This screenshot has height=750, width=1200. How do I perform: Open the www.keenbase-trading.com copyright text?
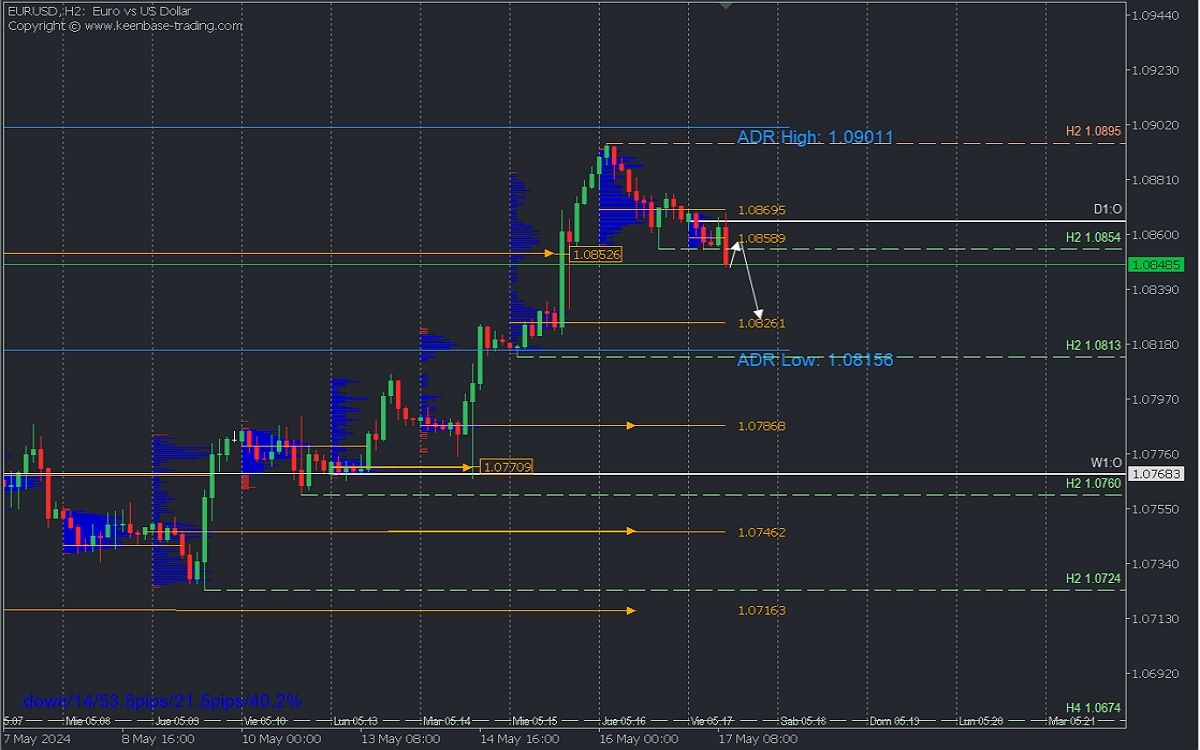pyautogui.click(x=125, y=26)
